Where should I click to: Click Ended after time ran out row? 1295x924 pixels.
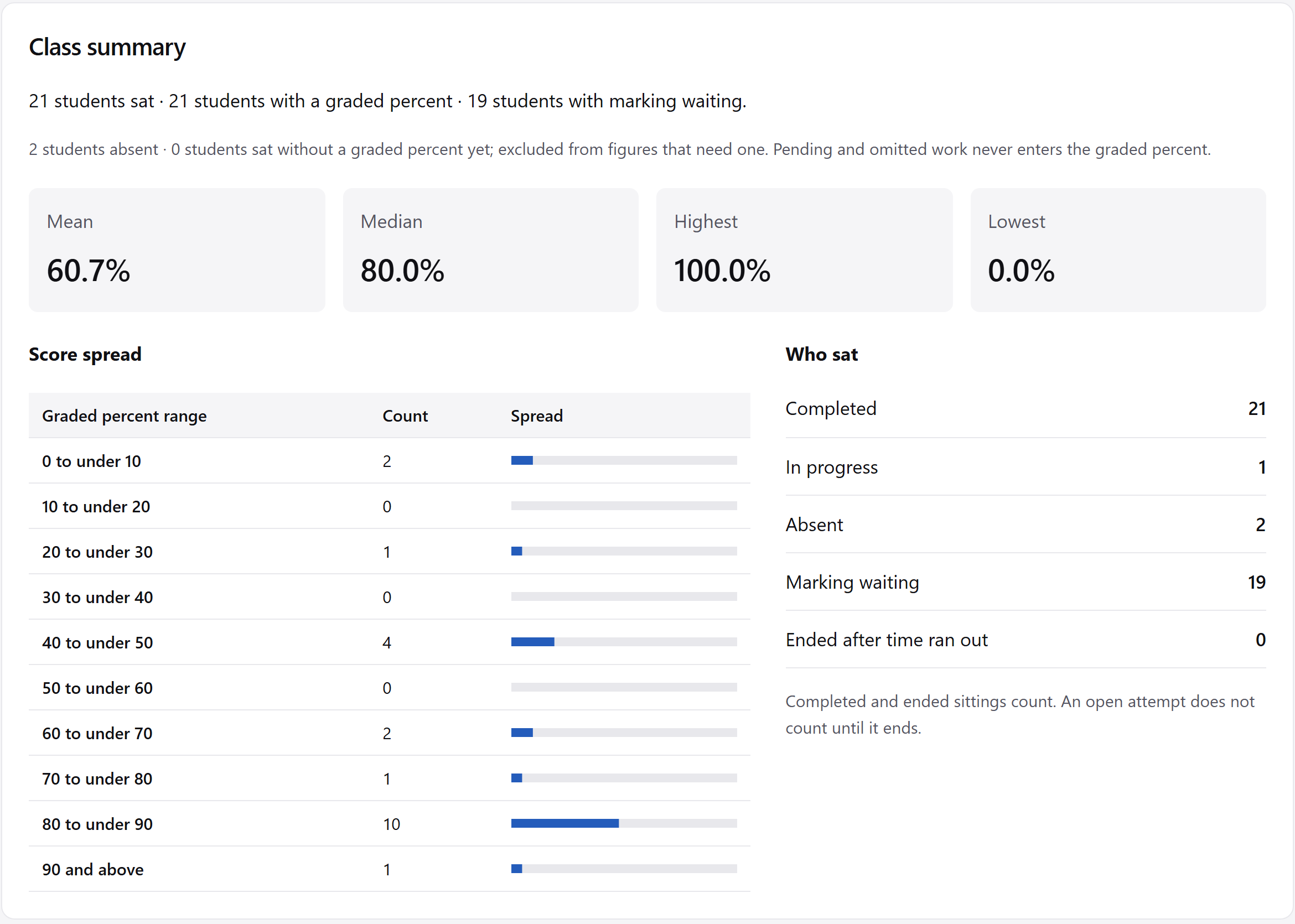1025,640
